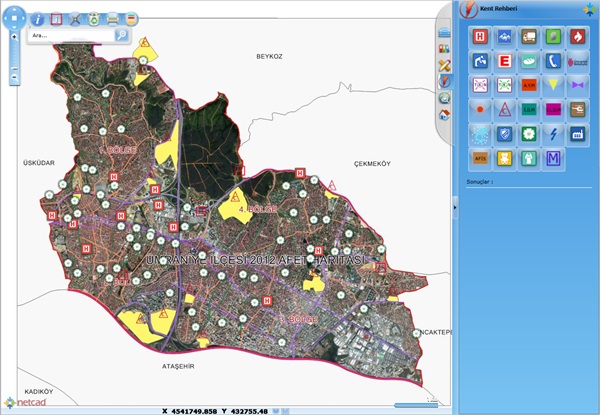Select the pharmacy E icon
600x415 pixels.
pos(504,60)
